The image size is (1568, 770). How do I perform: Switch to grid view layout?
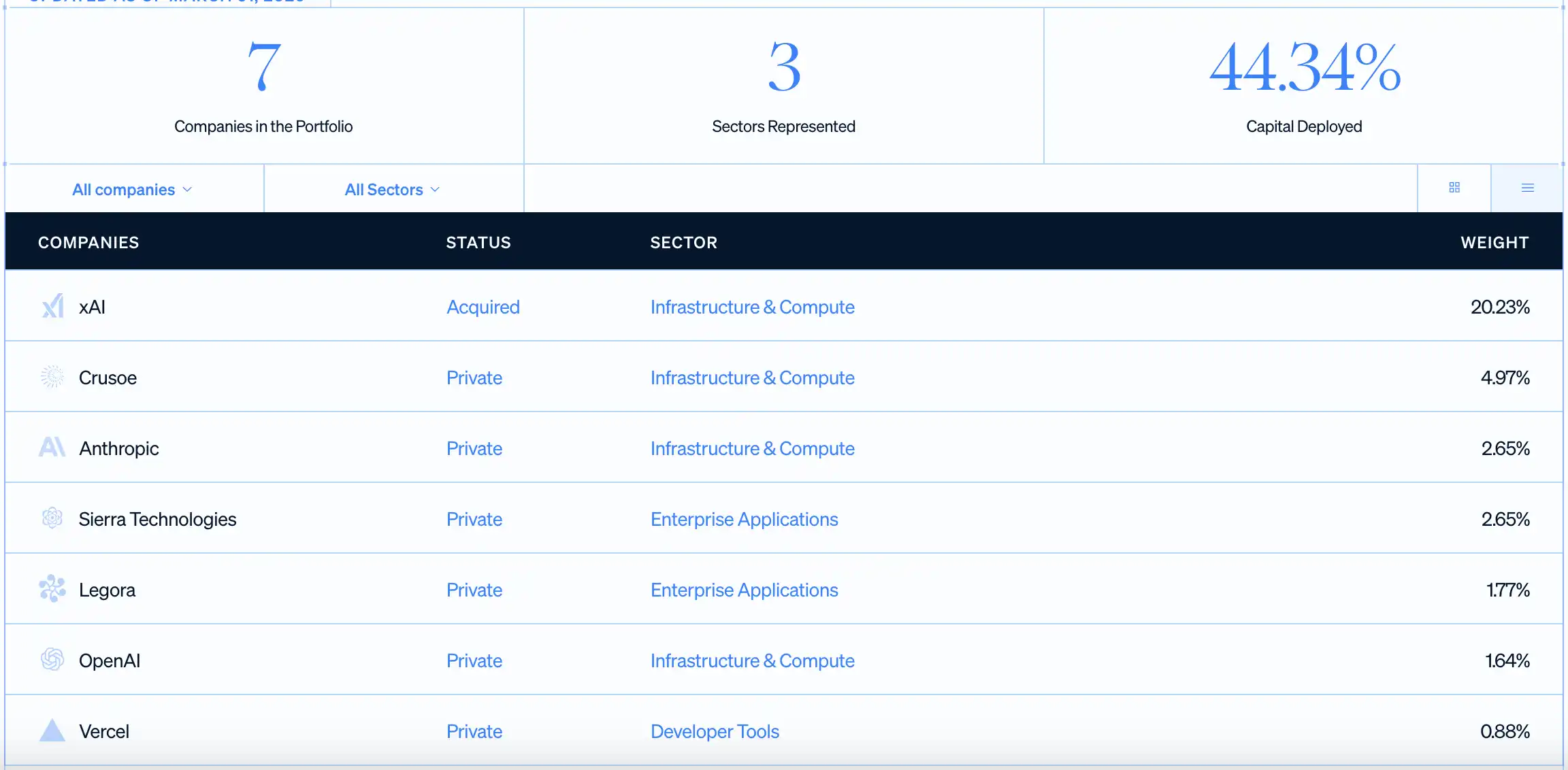tap(1454, 188)
